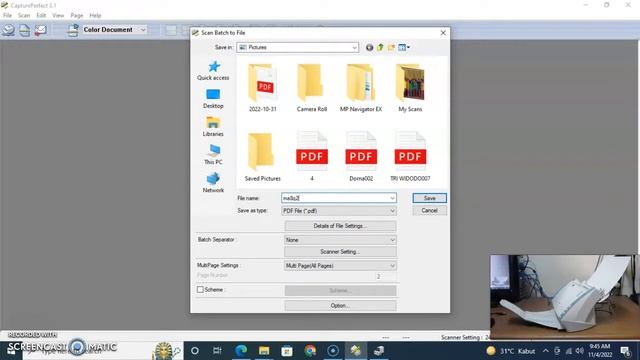Open Microsoft Store from taskbar

tap(287, 351)
